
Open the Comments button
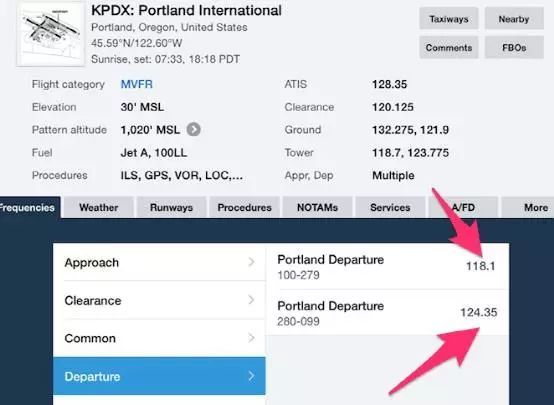[449, 47]
